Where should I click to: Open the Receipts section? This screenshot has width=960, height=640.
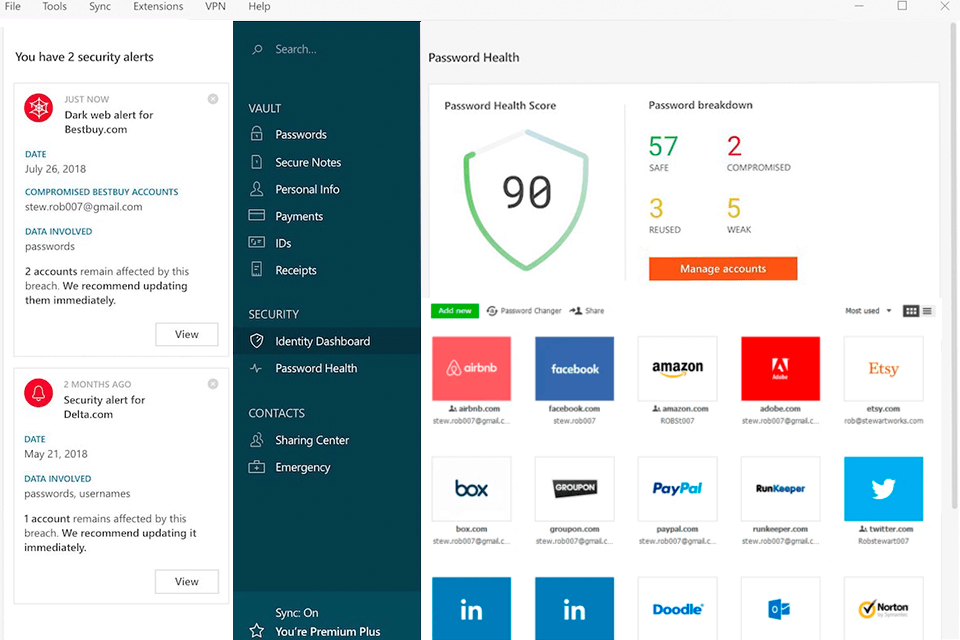pyautogui.click(x=295, y=270)
